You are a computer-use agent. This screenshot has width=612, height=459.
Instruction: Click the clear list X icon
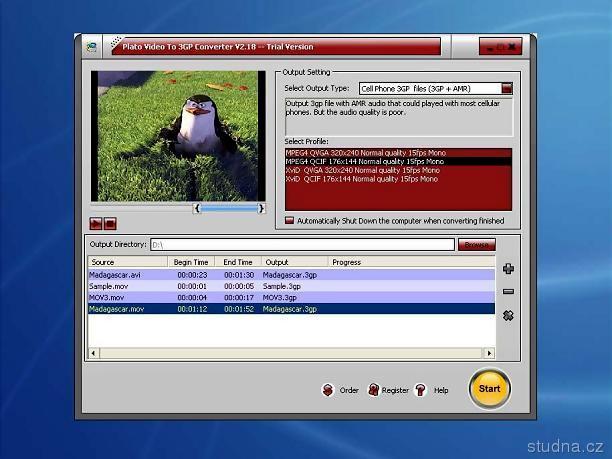coord(508,315)
